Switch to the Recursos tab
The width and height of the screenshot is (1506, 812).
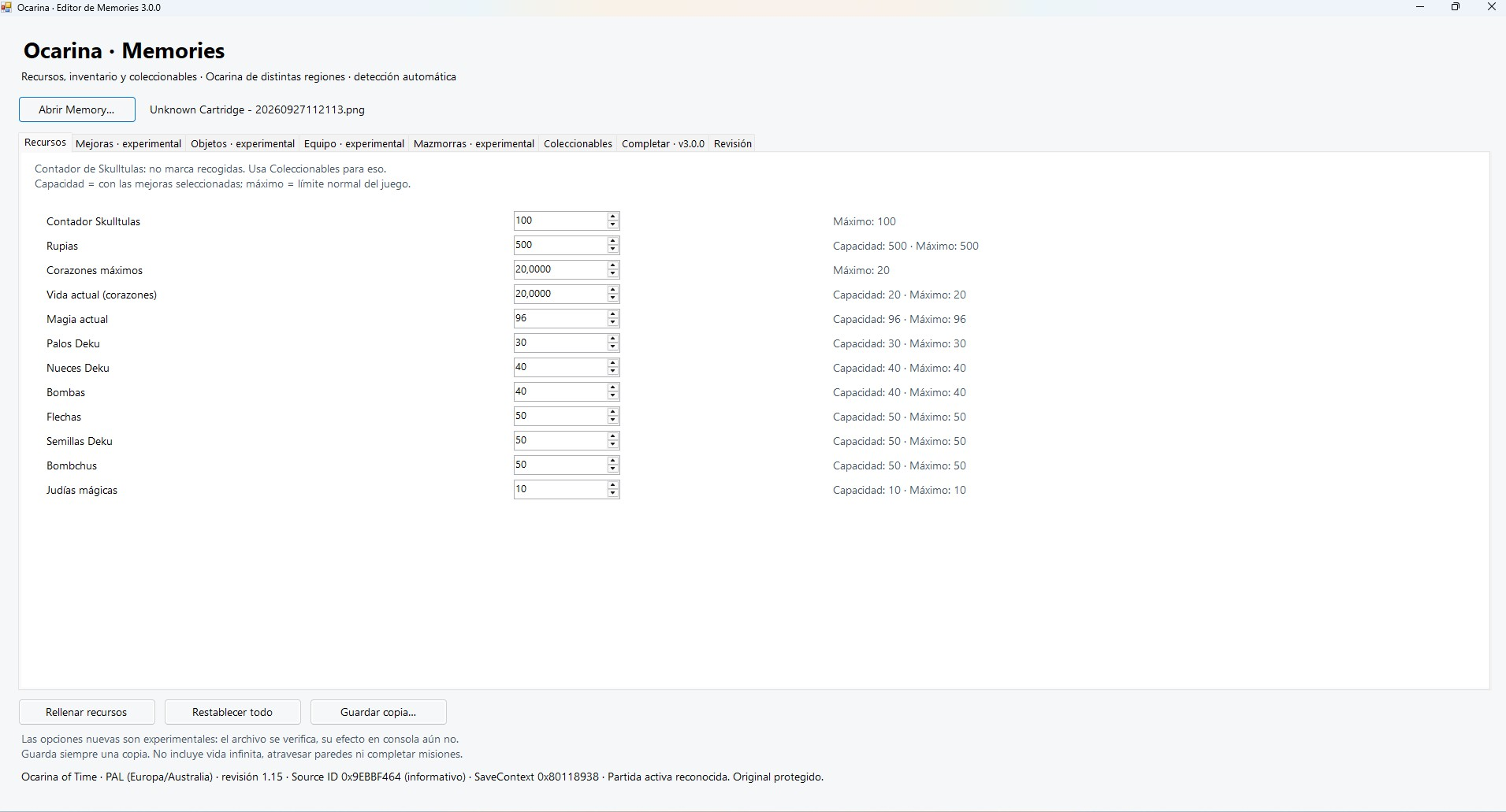click(x=45, y=143)
